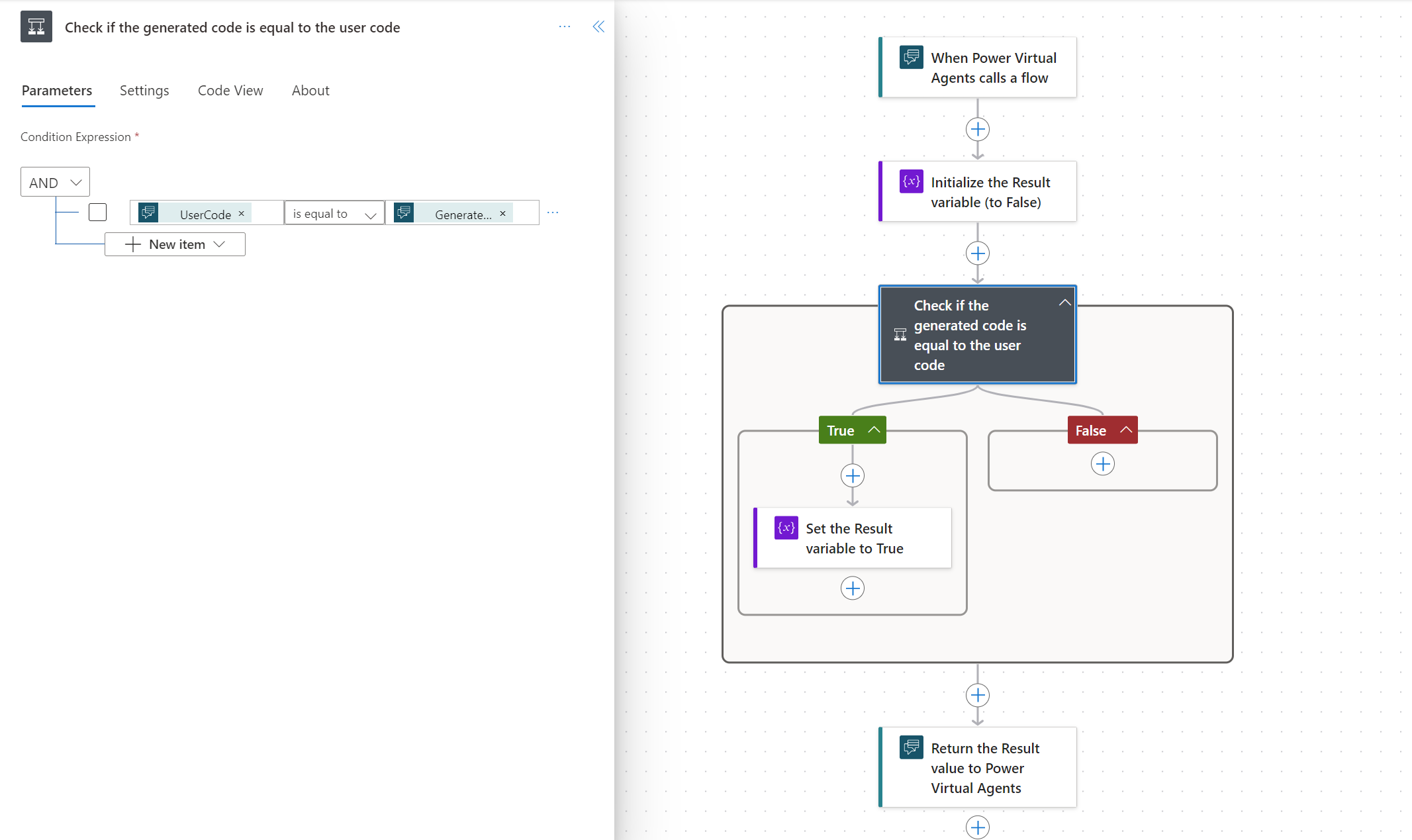Collapse the side panel with double chevron
Image resolution: width=1412 pixels, height=840 pixels.
tap(598, 26)
